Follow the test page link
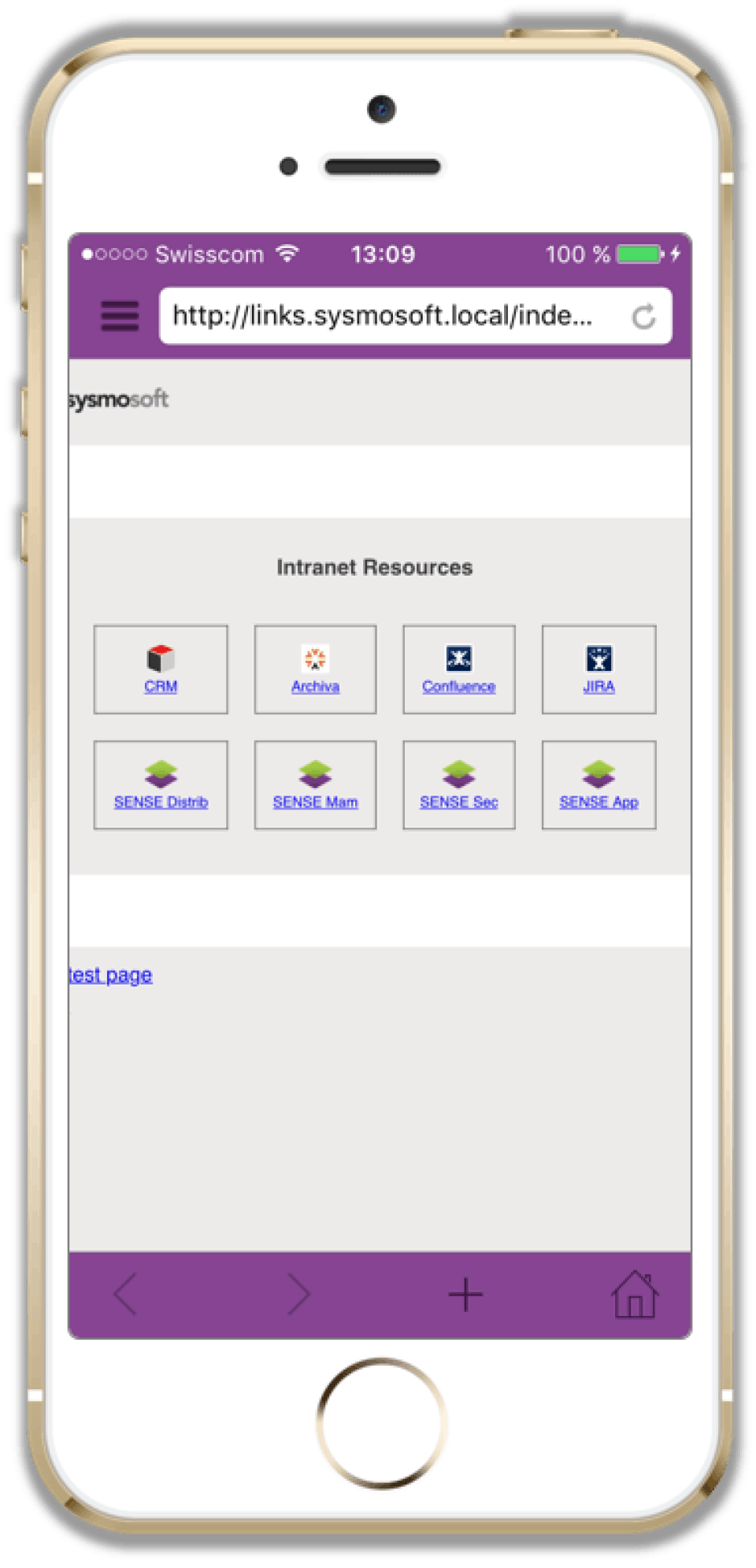 point(110,975)
